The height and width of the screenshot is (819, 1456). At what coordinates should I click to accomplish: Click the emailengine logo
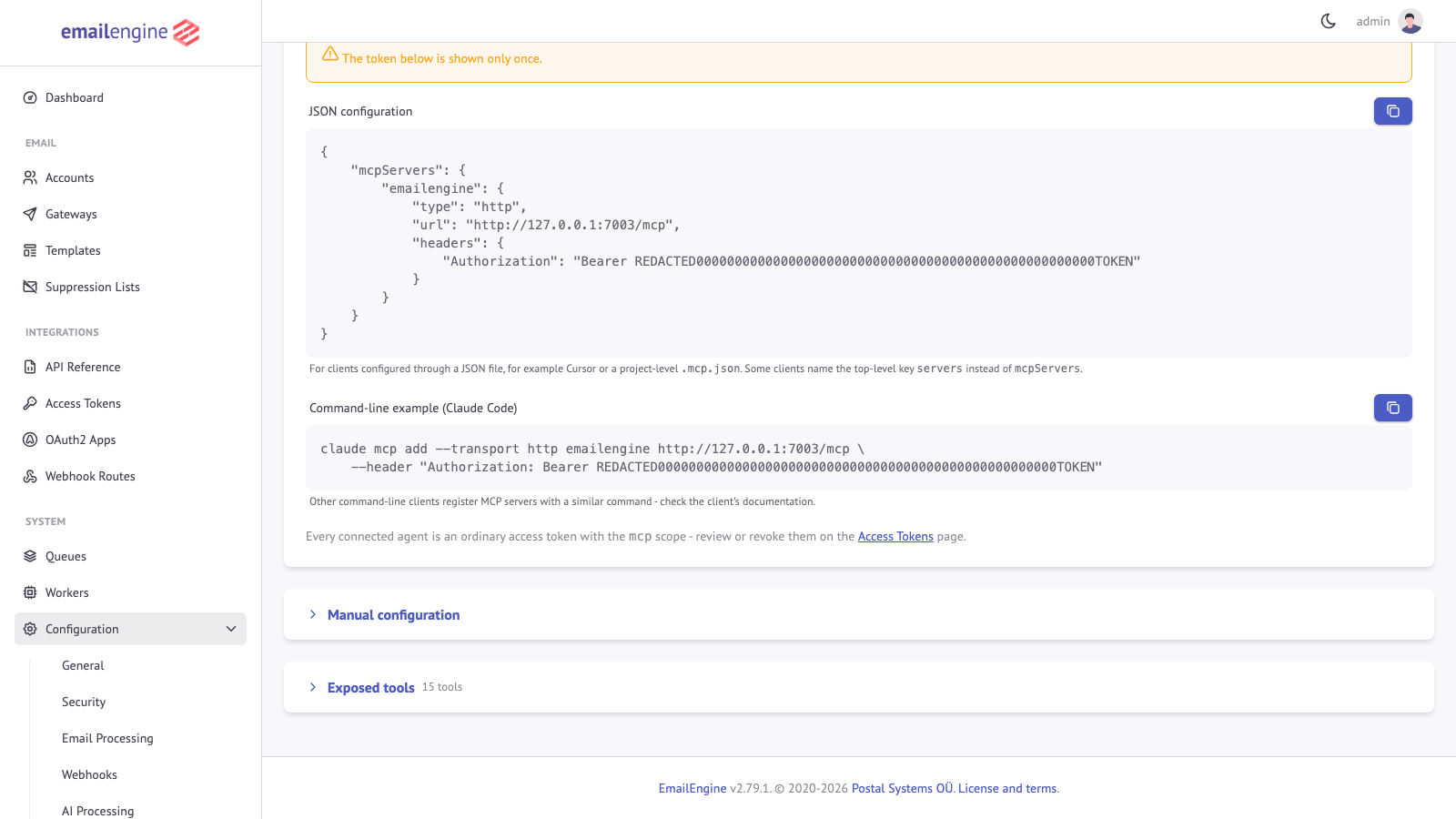point(130,33)
